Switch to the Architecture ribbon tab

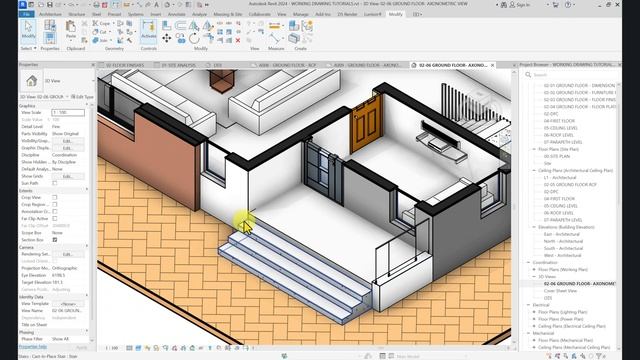(50, 14)
